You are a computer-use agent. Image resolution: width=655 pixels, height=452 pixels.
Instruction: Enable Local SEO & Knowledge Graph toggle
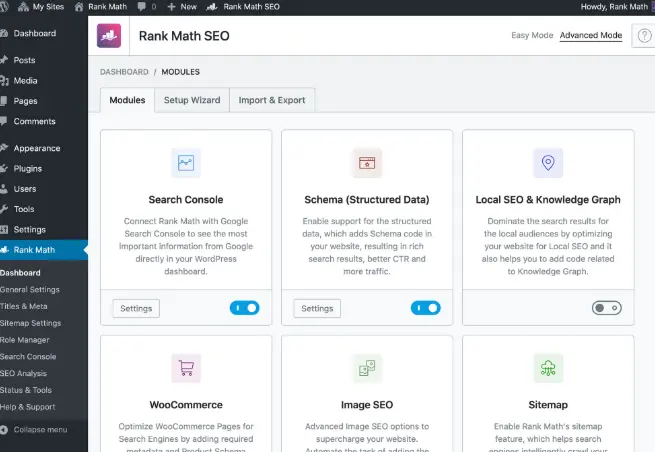pos(607,308)
